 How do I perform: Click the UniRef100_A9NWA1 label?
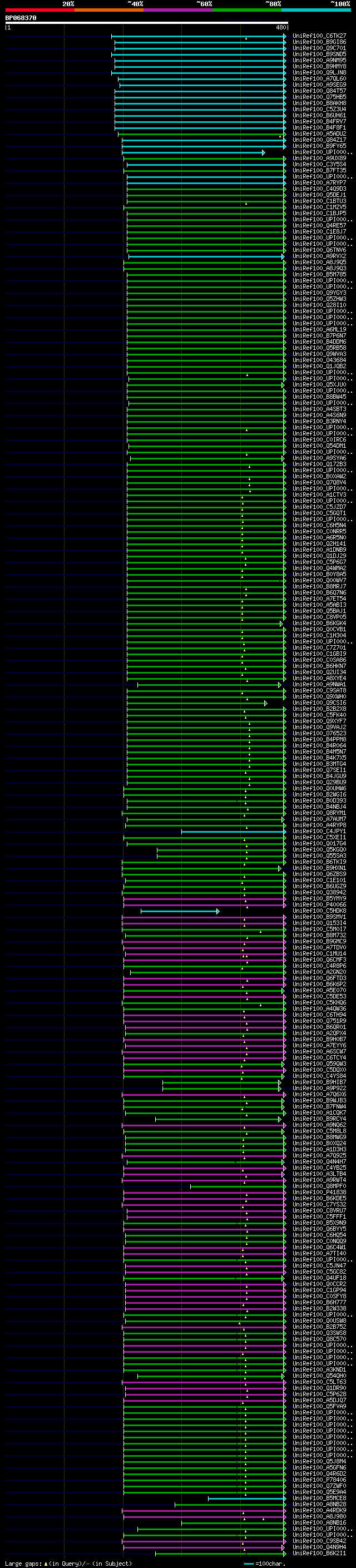[x=319, y=685]
